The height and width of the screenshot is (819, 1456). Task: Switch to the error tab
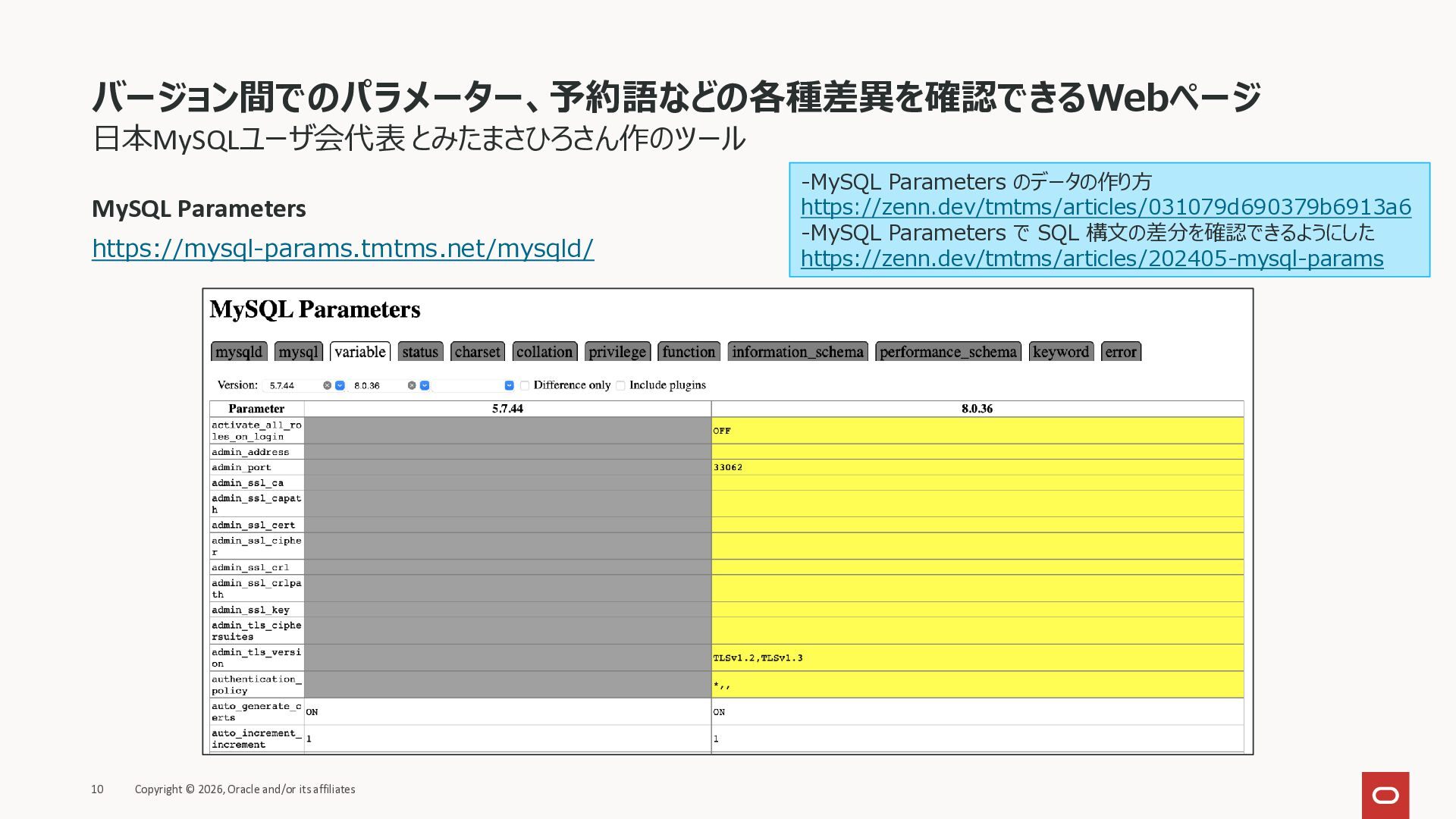pyautogui.click(x=1120, y=352)
